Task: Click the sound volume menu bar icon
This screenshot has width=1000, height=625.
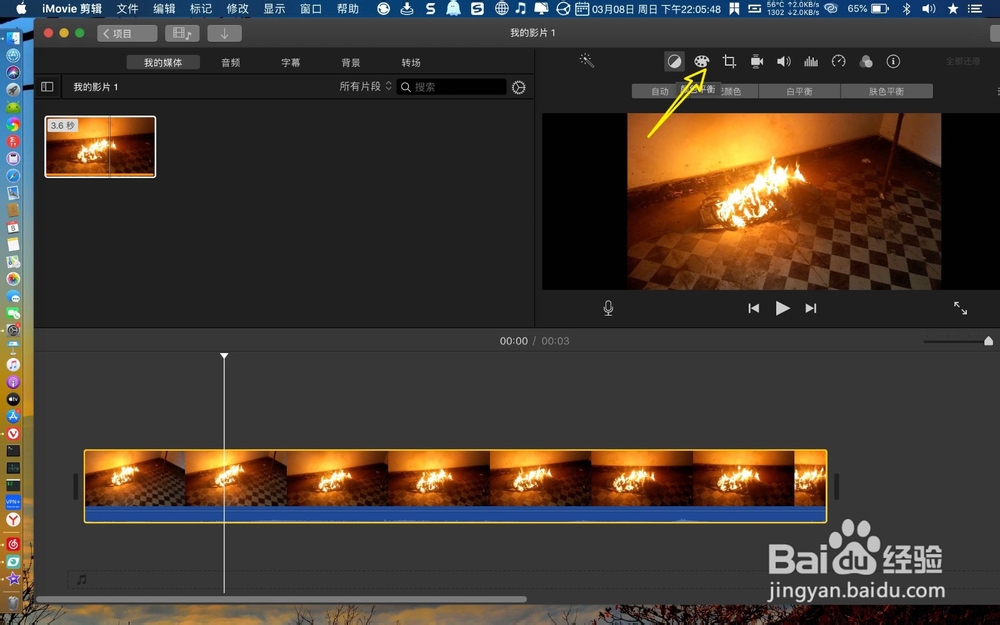Action: pos(929,9)
